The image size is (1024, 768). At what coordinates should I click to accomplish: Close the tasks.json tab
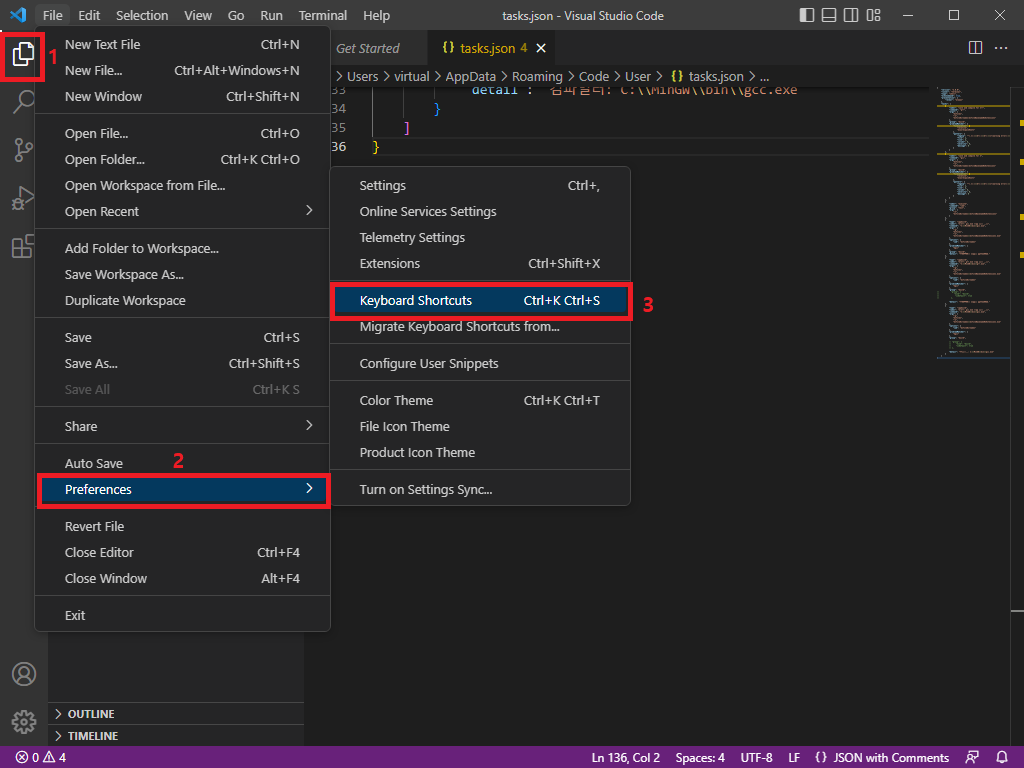point(541,48)
